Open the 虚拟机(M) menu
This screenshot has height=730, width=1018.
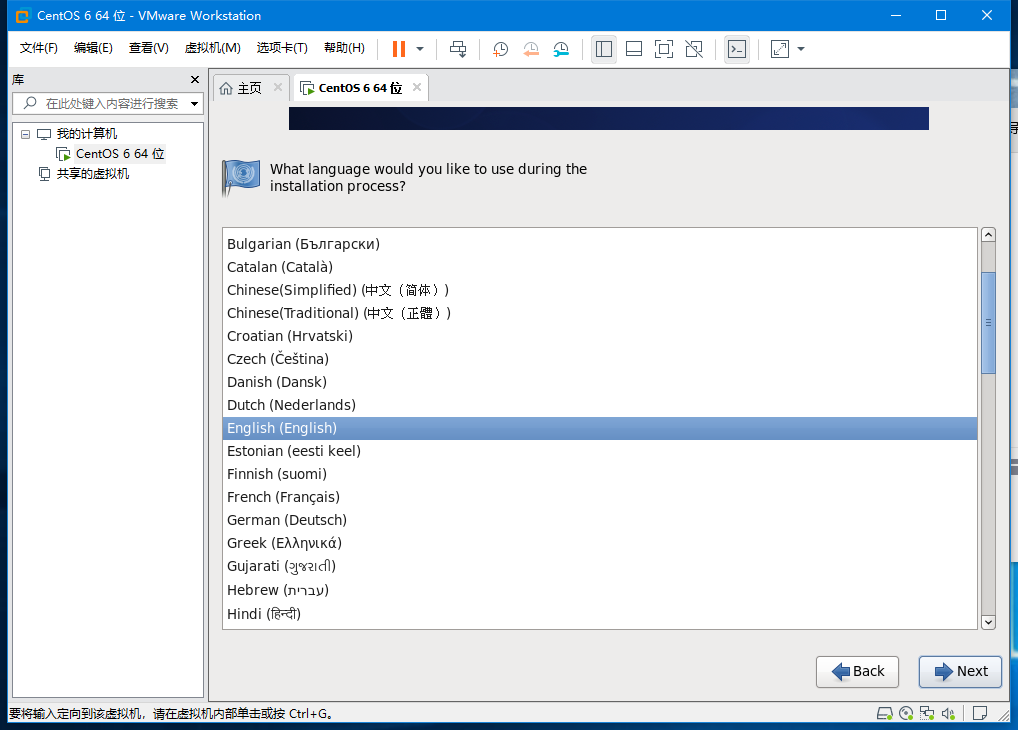pyautogui.click(x=212, y=48)
